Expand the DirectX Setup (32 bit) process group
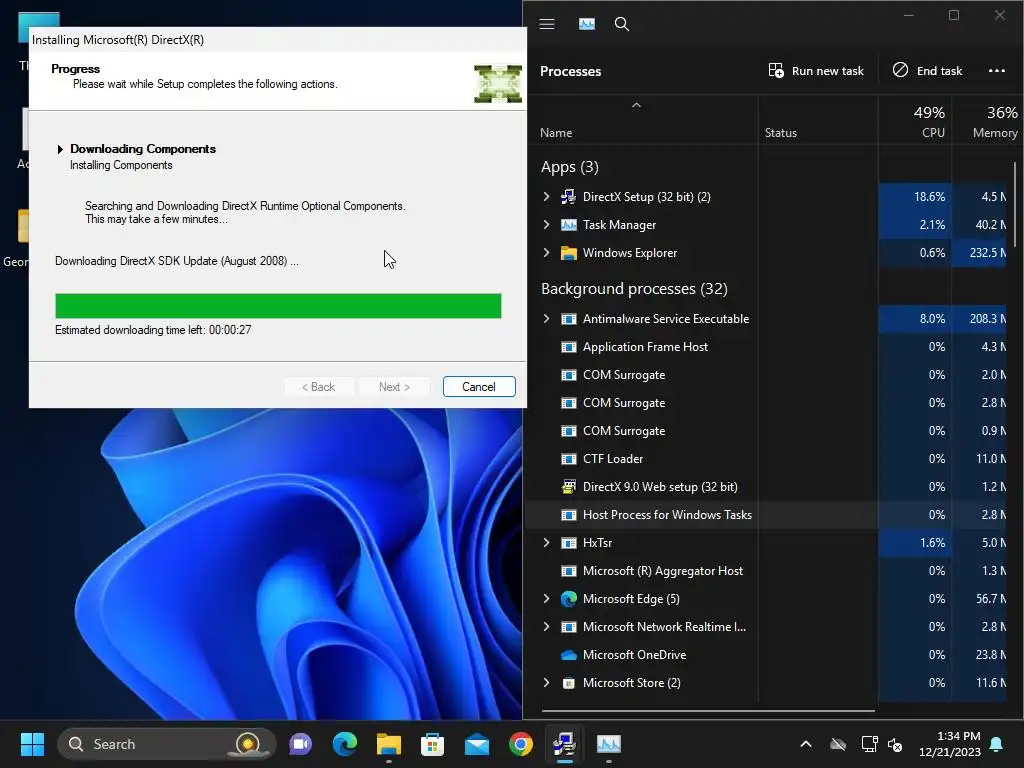This screenshot has width=1024, height=768. [547, 197]
